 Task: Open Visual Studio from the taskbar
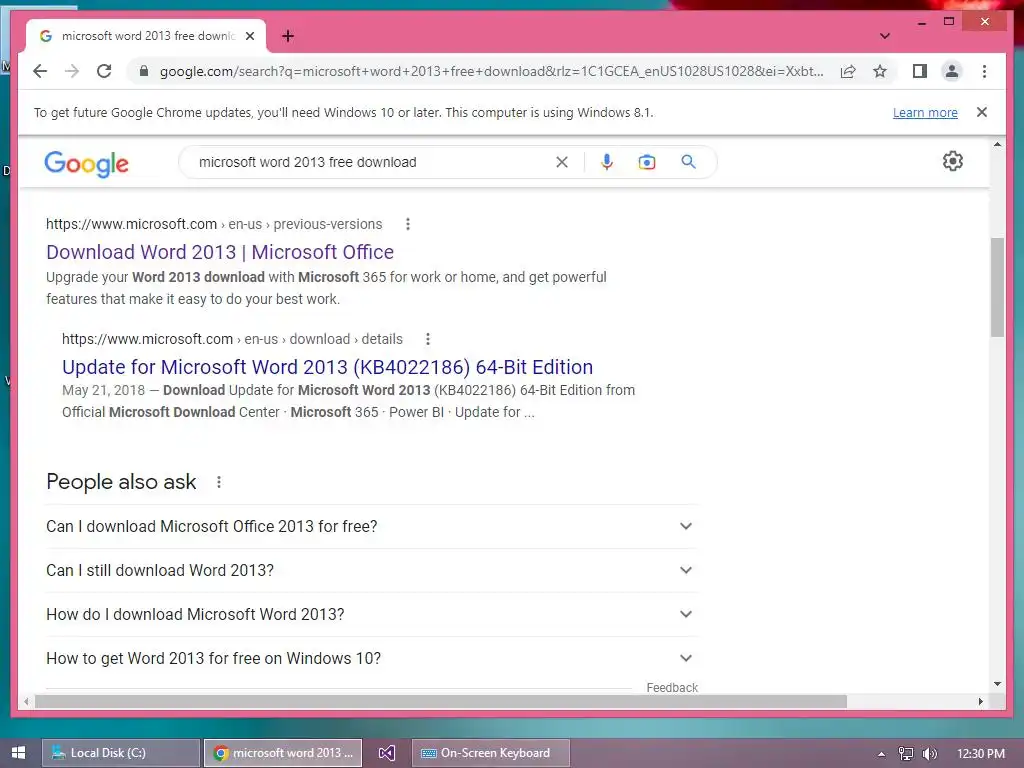[387, 753]
